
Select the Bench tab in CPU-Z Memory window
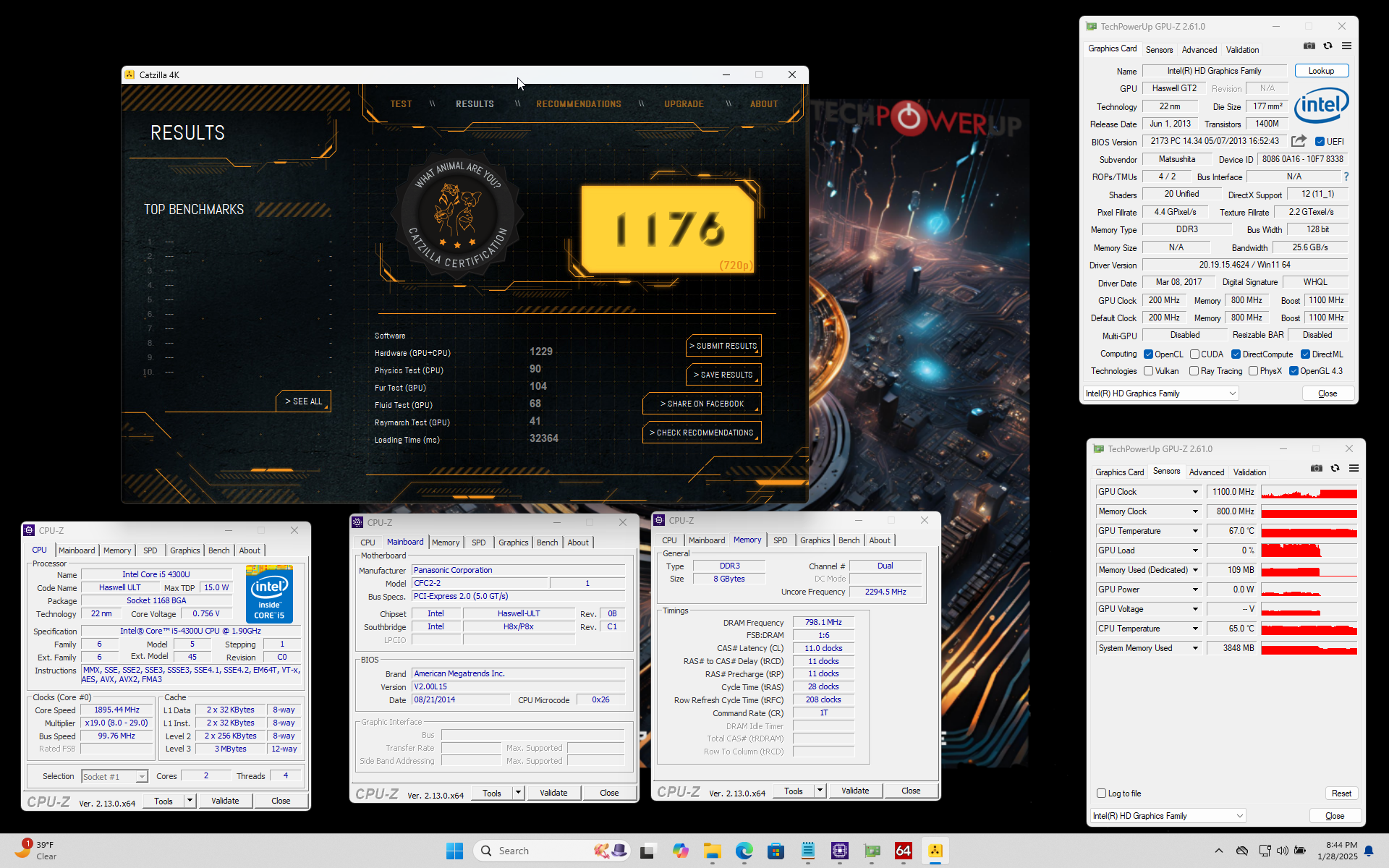[849, 540]
